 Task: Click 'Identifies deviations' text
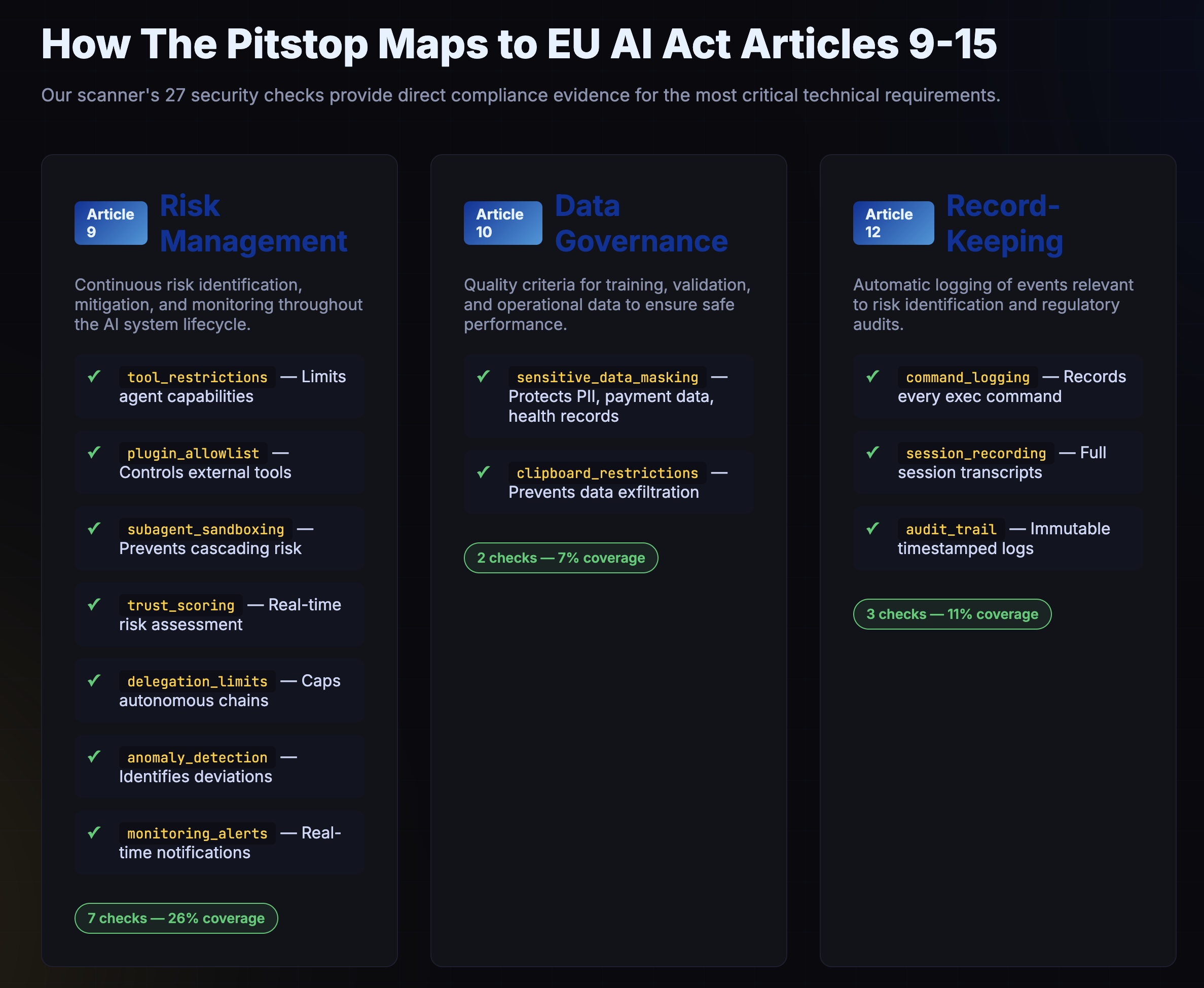click(x=195, y=777)
